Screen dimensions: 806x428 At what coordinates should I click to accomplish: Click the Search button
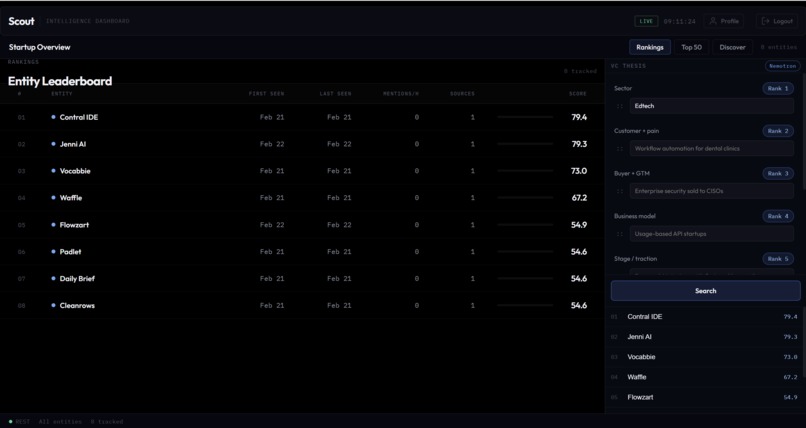(x=705, y=291)
